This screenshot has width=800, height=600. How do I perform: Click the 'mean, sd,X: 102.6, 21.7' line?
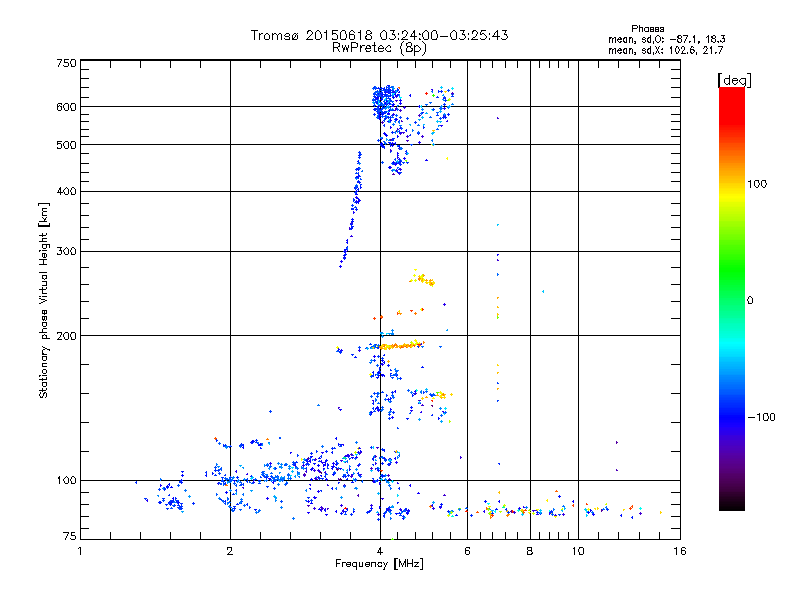(665, 50)
